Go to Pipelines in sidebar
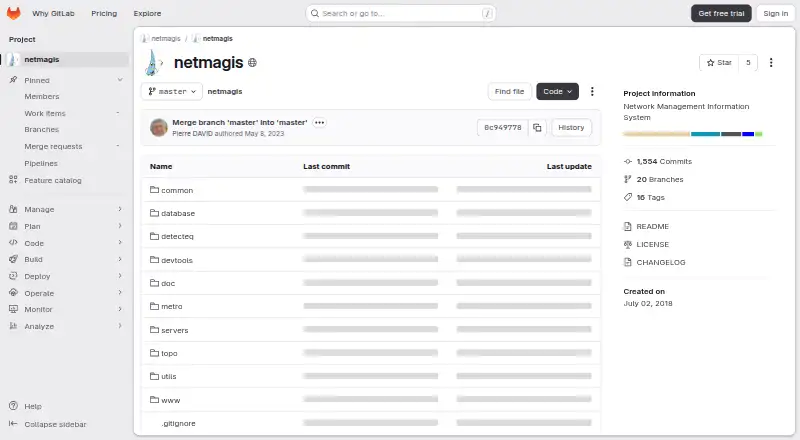This screenshot has height=440, width=800. 41,163
